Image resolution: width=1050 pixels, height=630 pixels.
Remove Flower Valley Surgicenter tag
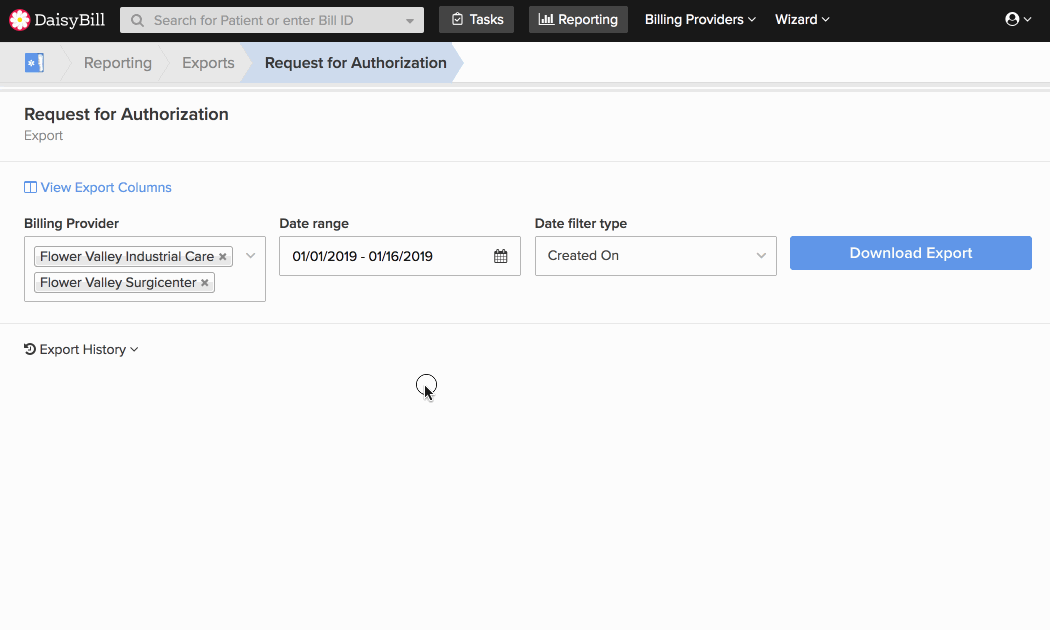pyautogui.click(x=205, y=283)
